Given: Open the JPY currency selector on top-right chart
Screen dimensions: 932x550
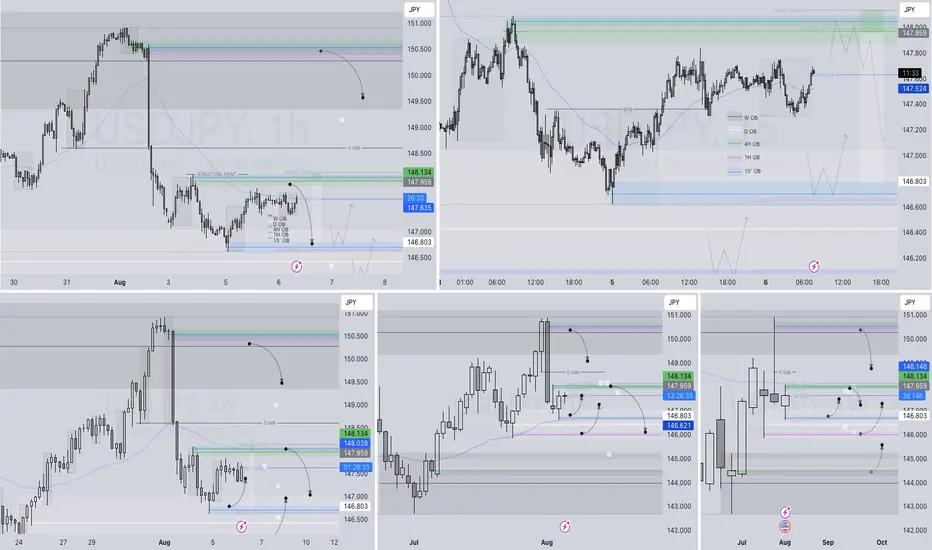Looking at the screenshot, I should (x=914, y=10).
